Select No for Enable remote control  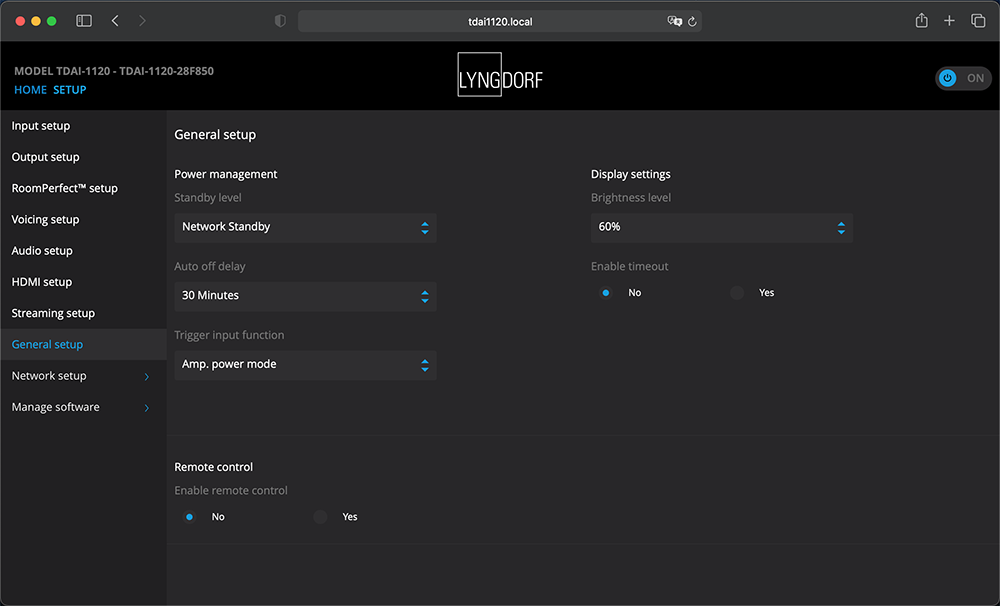(189, 517)
